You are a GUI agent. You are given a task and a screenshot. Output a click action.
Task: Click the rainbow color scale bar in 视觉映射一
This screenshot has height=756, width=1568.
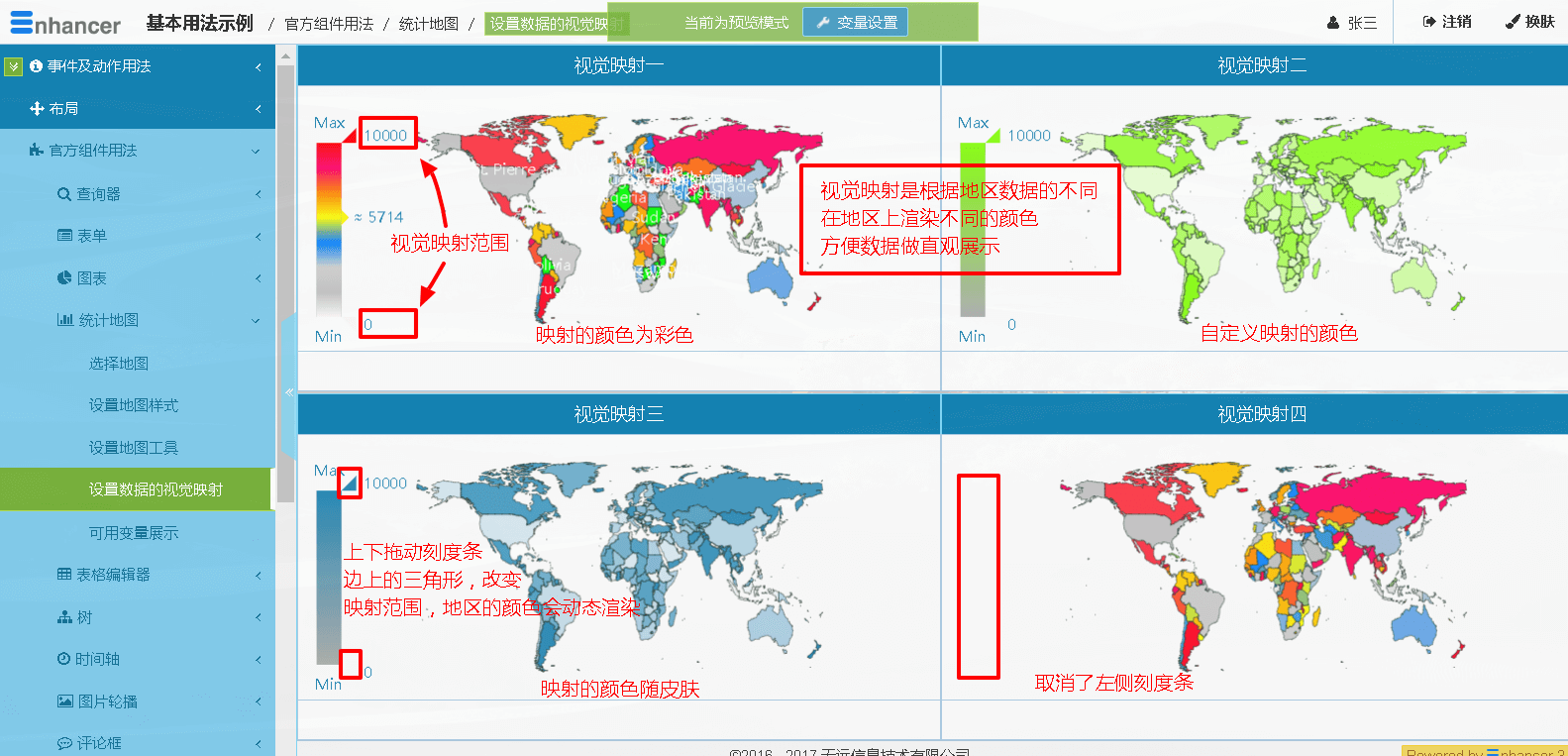point(329,230)
